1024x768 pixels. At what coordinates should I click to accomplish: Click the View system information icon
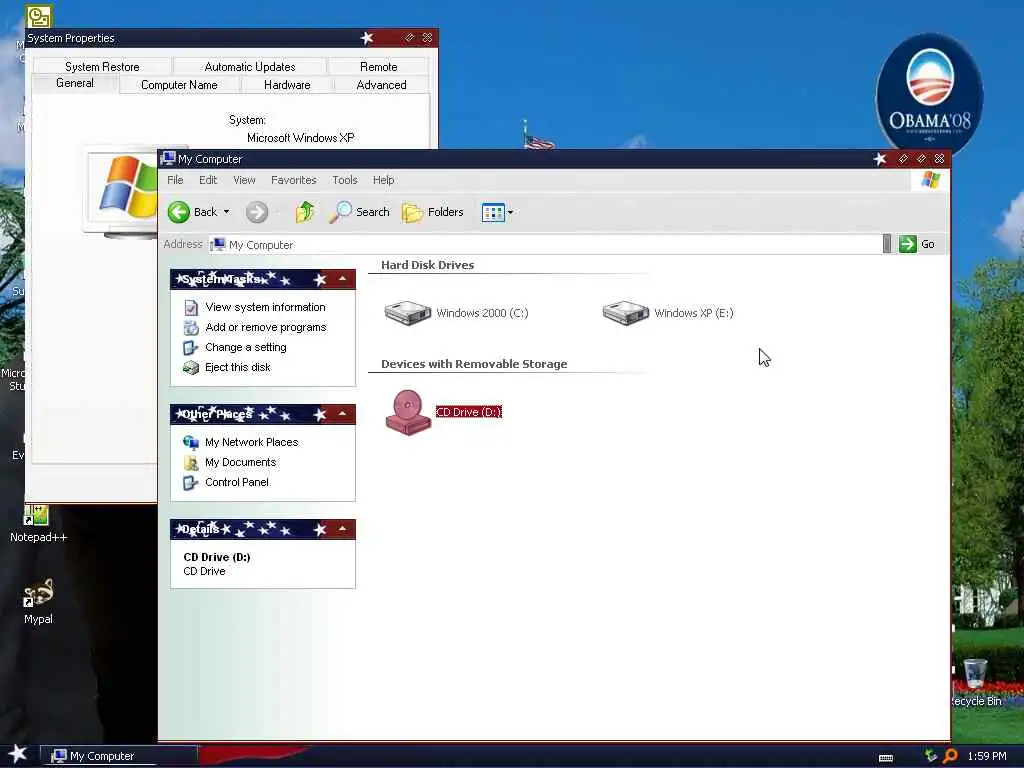[191, 307]
